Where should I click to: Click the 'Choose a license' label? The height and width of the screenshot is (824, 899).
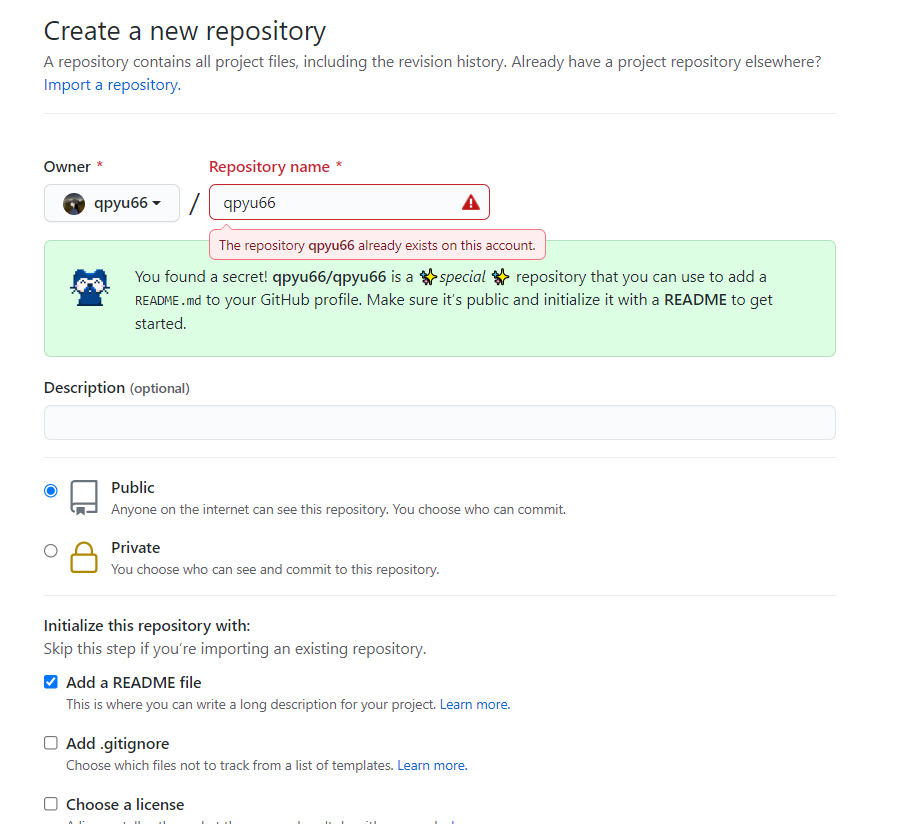pos(125,805)
